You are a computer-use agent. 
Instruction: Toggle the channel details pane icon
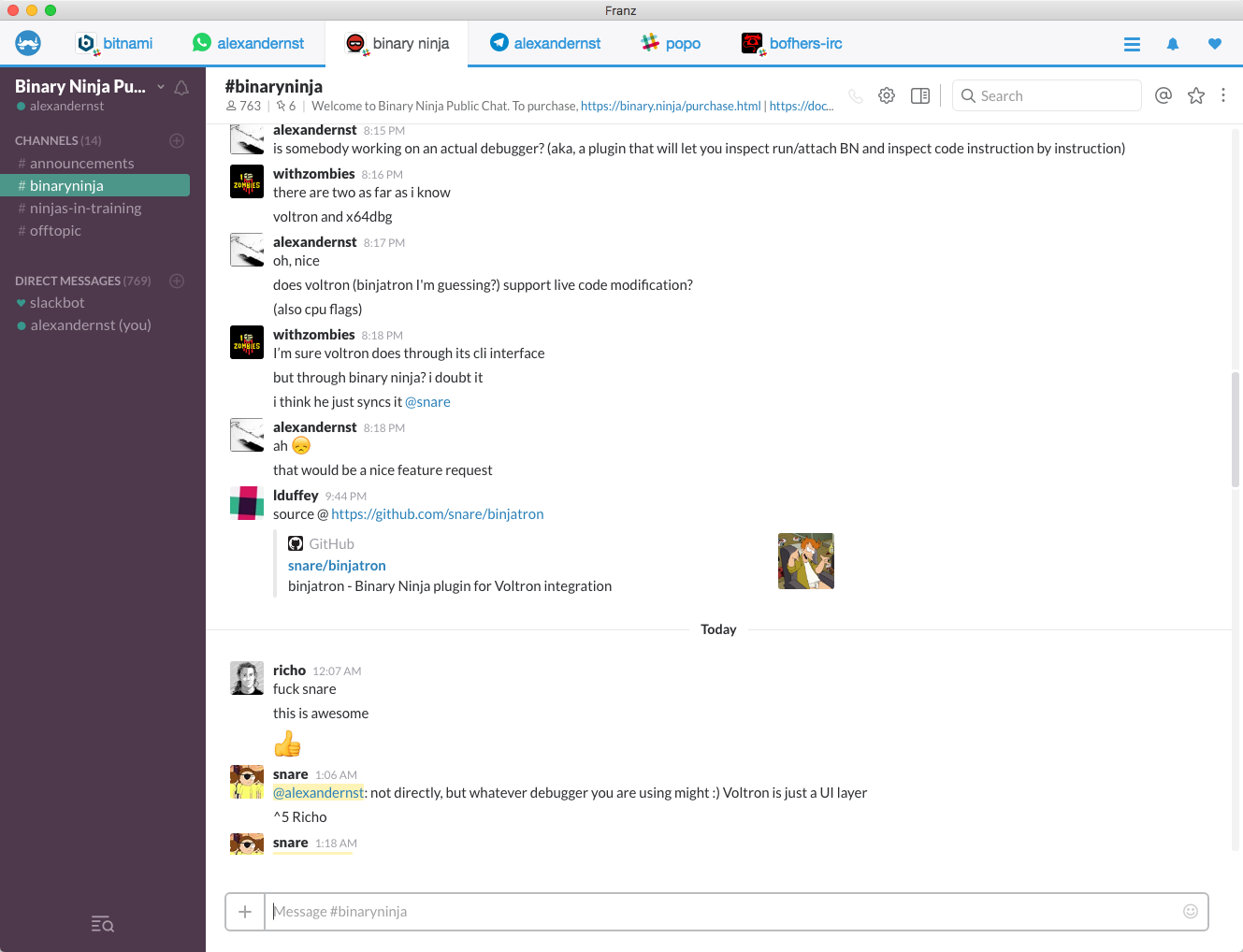pos(920,95)
